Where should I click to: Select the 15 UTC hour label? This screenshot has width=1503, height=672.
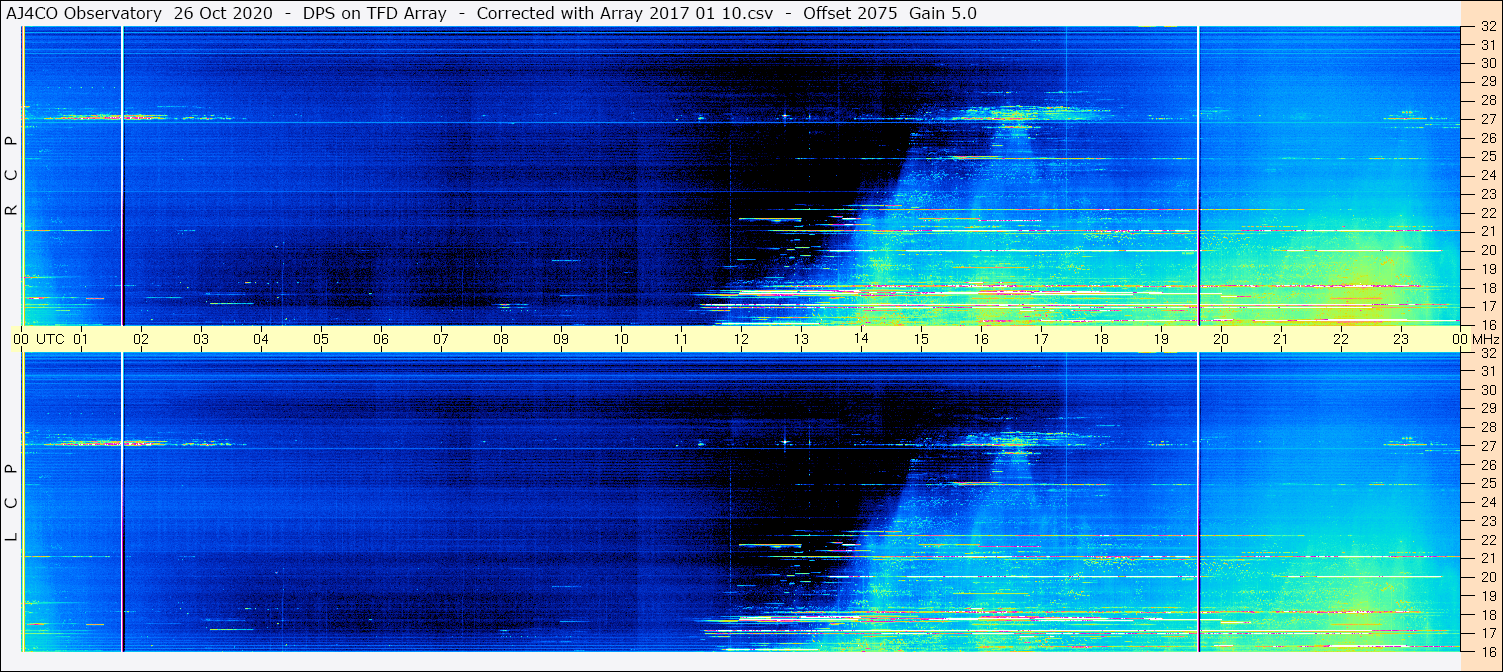(x=921, y=339)
